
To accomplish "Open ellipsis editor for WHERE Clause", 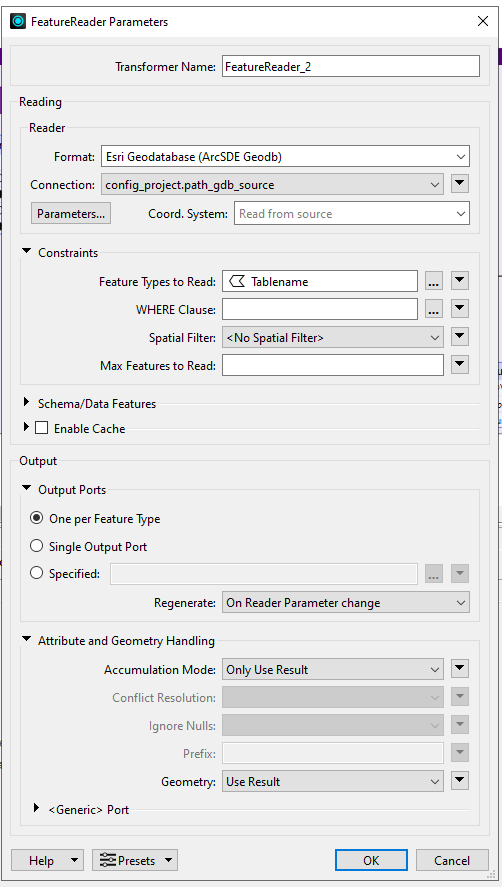I will click(x=434, y=309).
